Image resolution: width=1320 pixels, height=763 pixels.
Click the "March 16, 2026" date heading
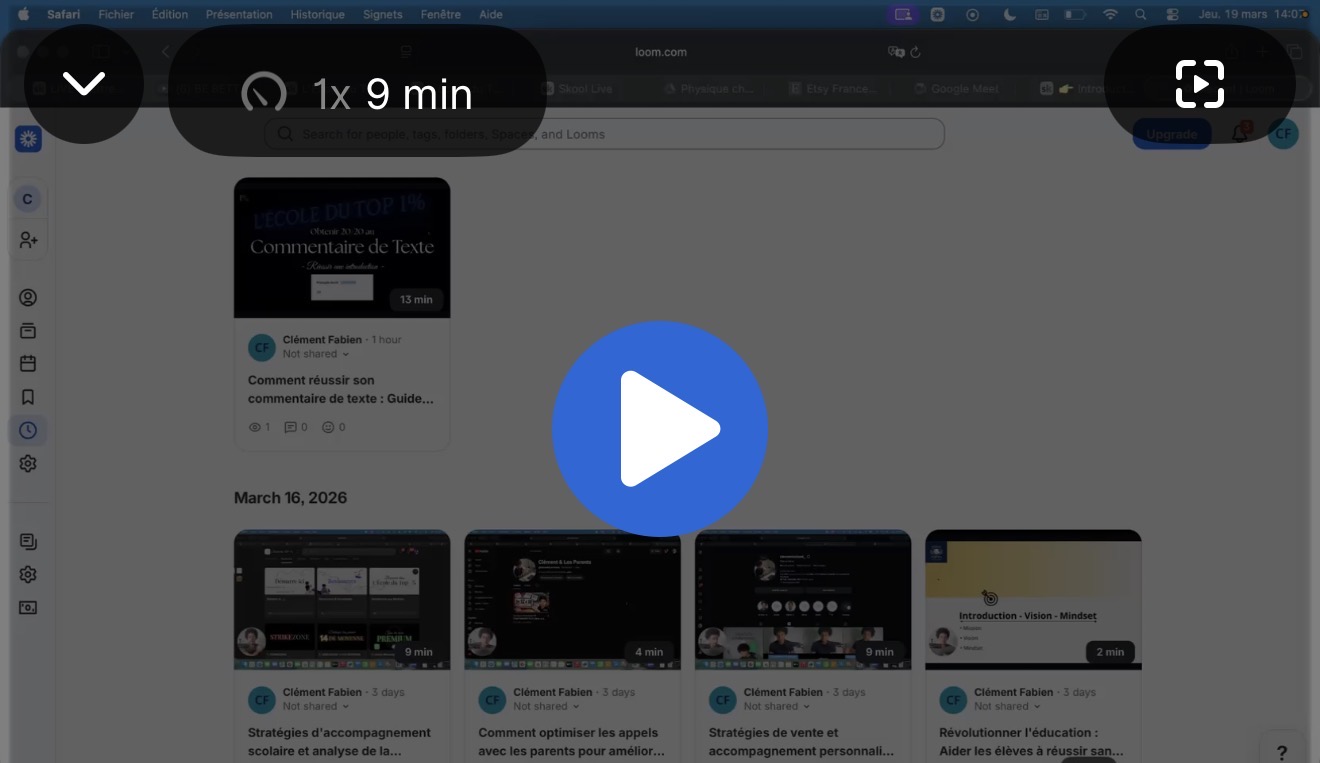[291, 498]
